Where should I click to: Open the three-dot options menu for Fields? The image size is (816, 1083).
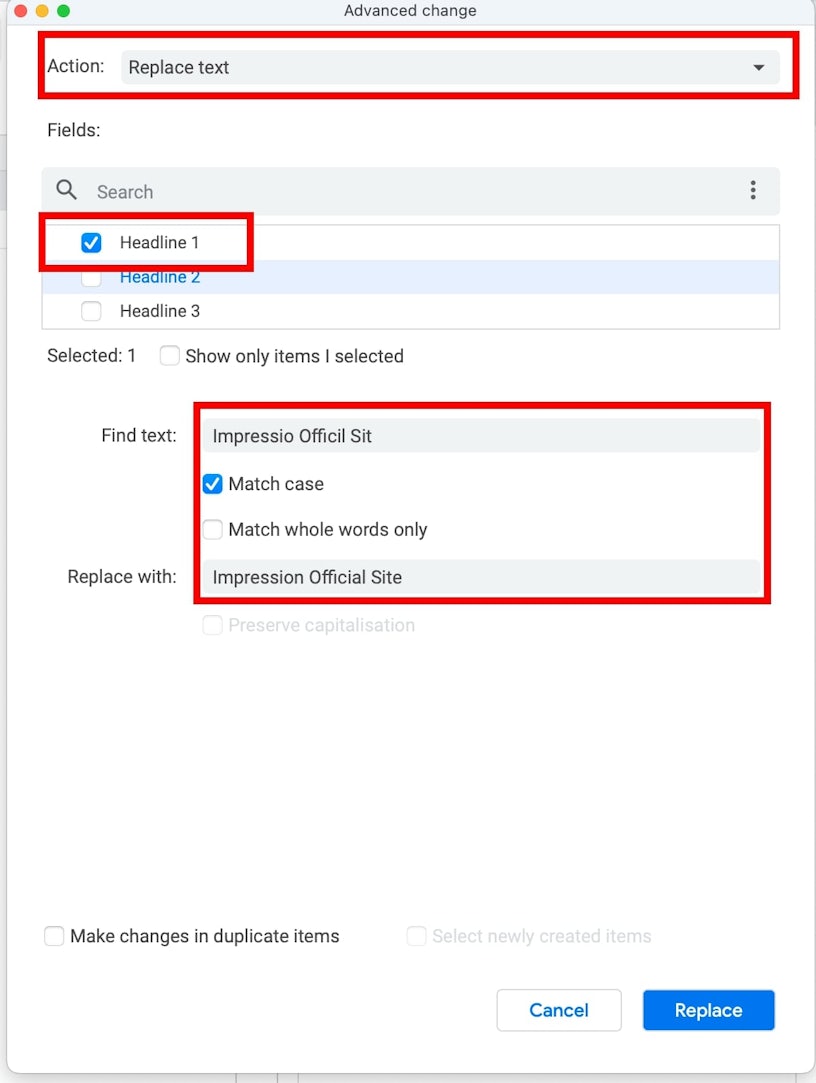point(753,190)
